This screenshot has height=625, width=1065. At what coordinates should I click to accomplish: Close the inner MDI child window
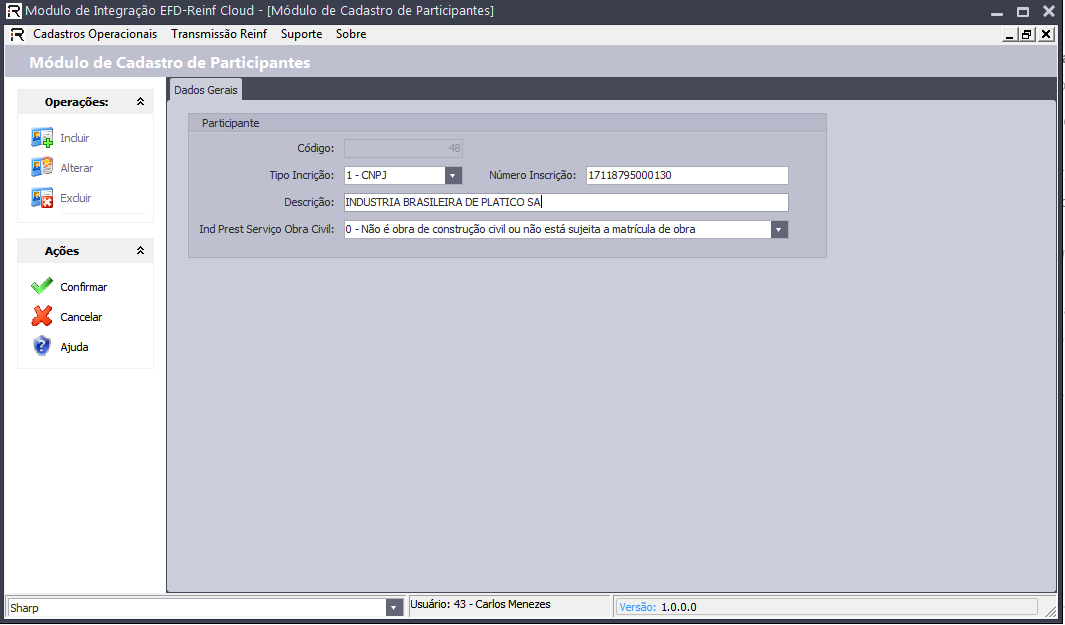pos(1046,34)
